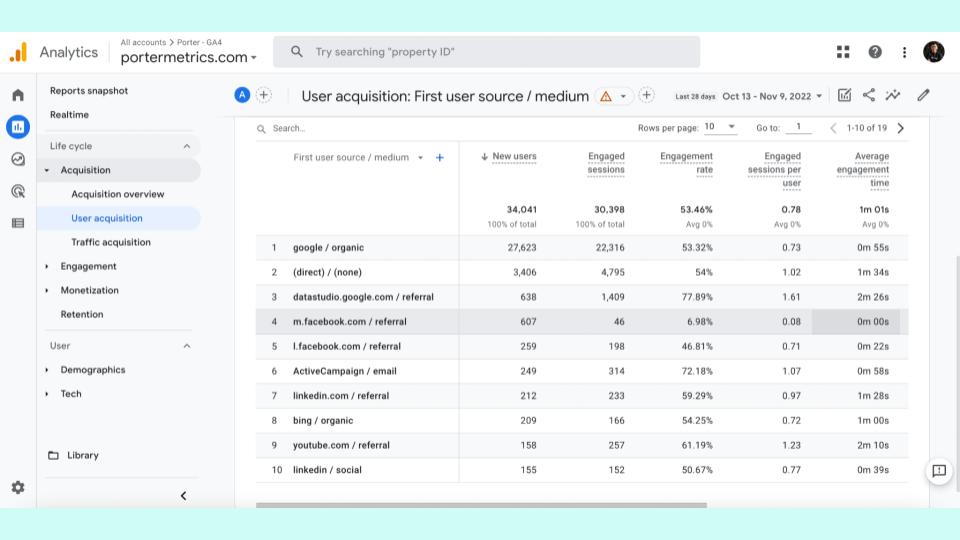This screenshot has height=540, width=960.
Task: Open the user profile avatar
Action: (x=934, y=52)
